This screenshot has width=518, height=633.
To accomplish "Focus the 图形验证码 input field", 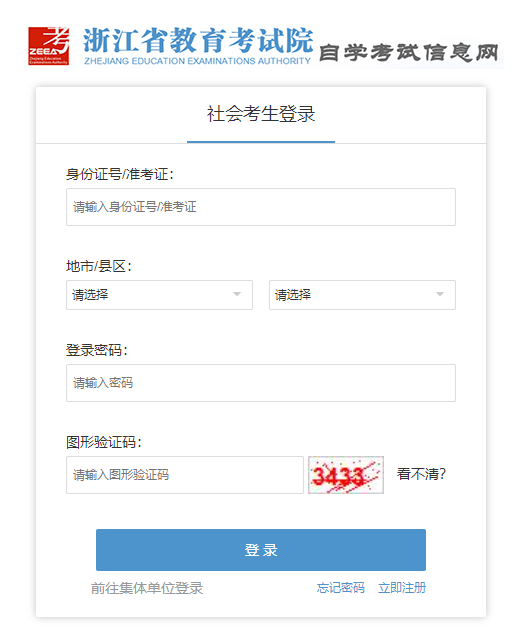I will (x=185, y=475).
